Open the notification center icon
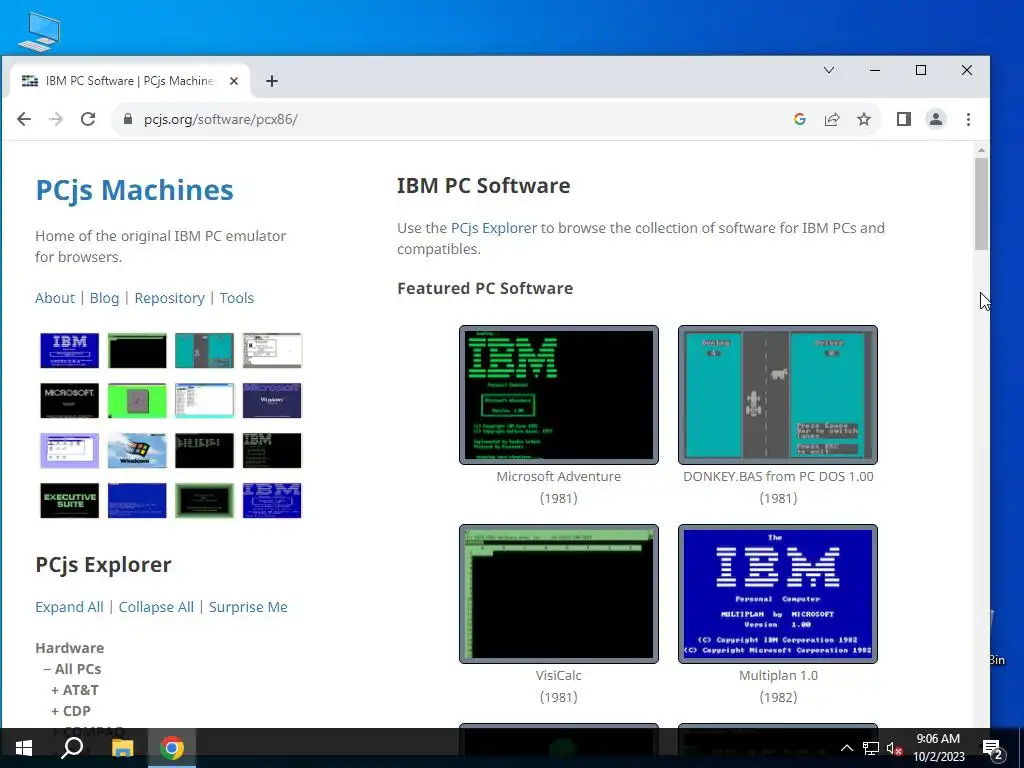This screenshot has width=1024, height=768. [992, 749]
